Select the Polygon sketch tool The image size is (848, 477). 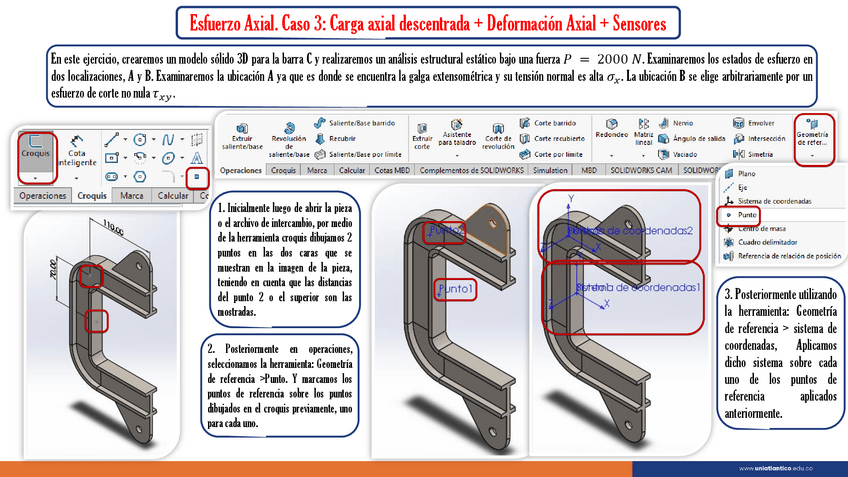140,176
